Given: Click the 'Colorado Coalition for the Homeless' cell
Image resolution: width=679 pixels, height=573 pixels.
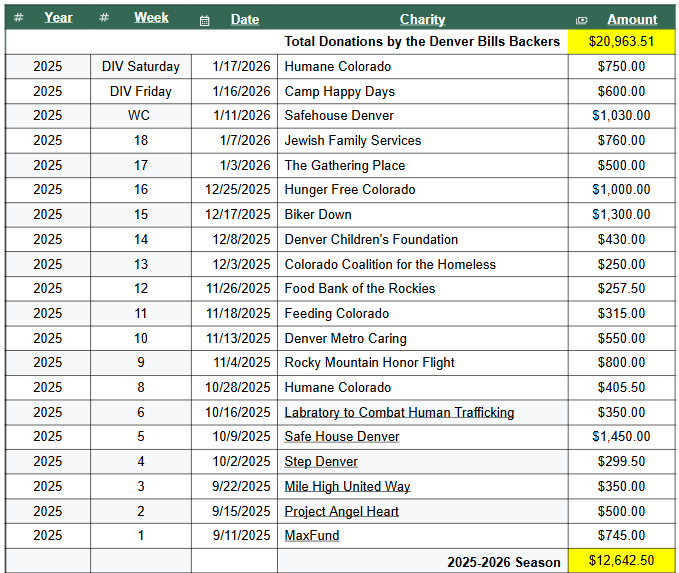Looking at the screenshot, I should pyautogui.click(x=423, y=265).
